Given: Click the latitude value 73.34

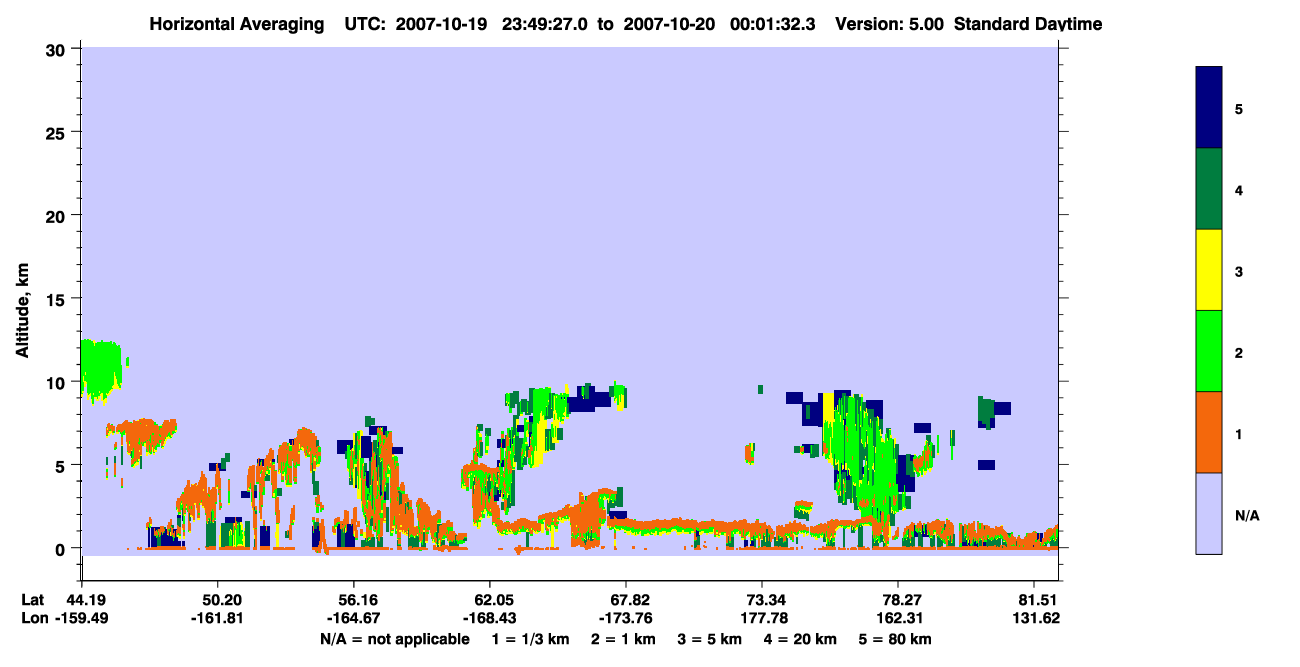Looking at the screenshot, I should [x=762, y=600].
